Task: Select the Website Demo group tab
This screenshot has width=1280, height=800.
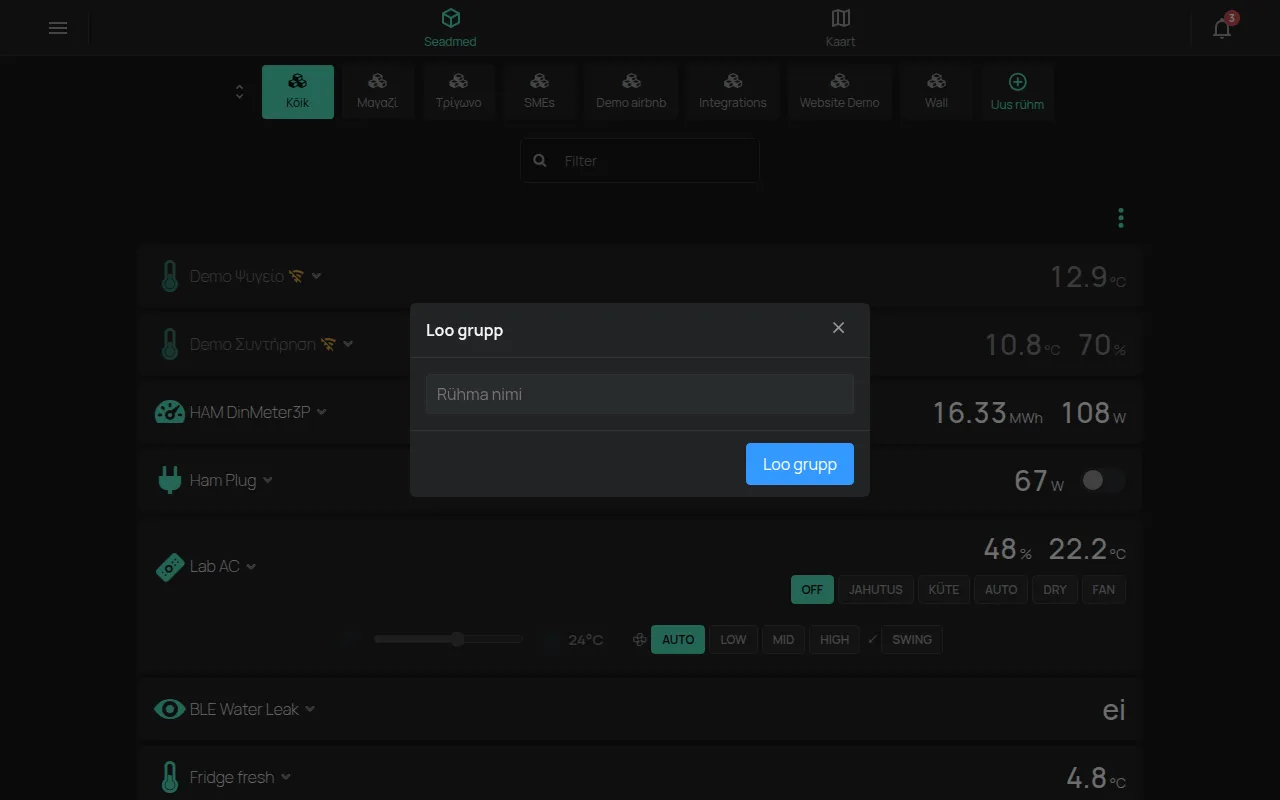Action: tap(840, 92)
